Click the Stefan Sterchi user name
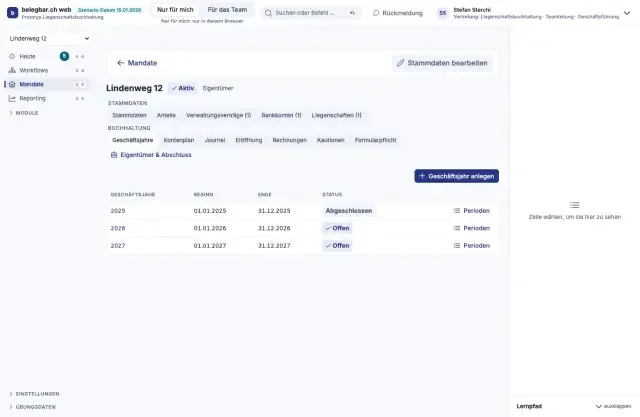This screenshot has height=417, width=640. point(472,10)
